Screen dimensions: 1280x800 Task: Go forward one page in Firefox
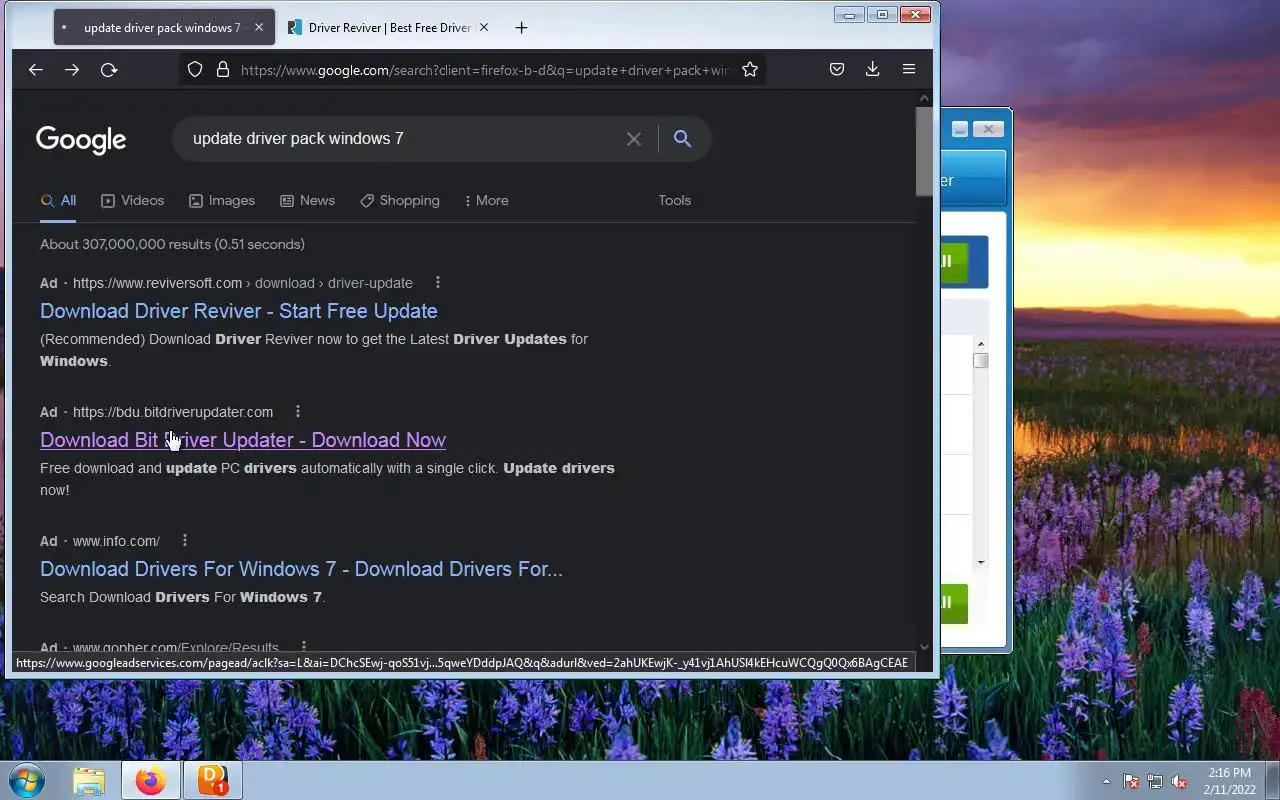[72, 69]
